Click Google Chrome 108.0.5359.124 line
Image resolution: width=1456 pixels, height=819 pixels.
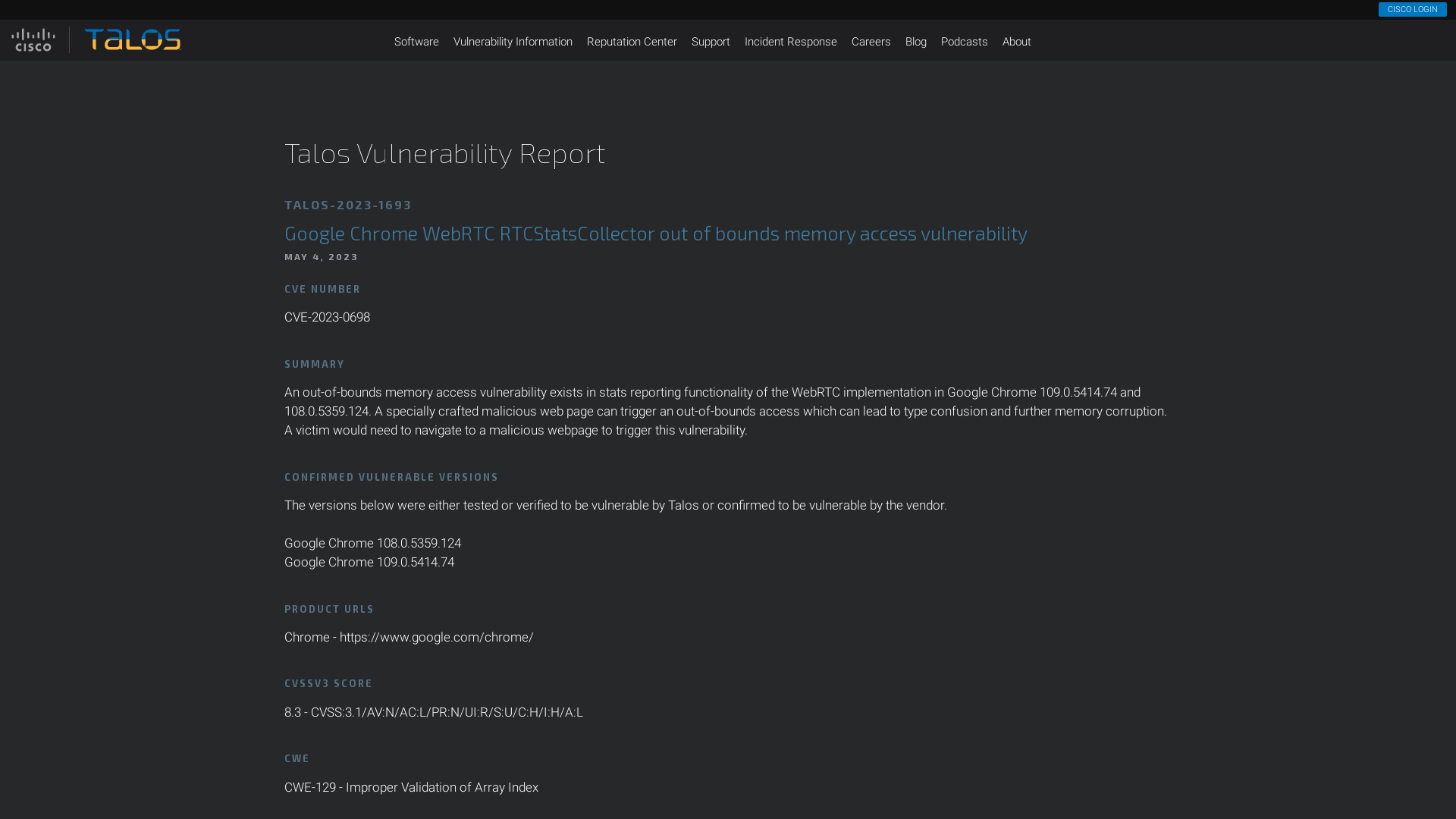pyautogui.click(x=372, y=543)
